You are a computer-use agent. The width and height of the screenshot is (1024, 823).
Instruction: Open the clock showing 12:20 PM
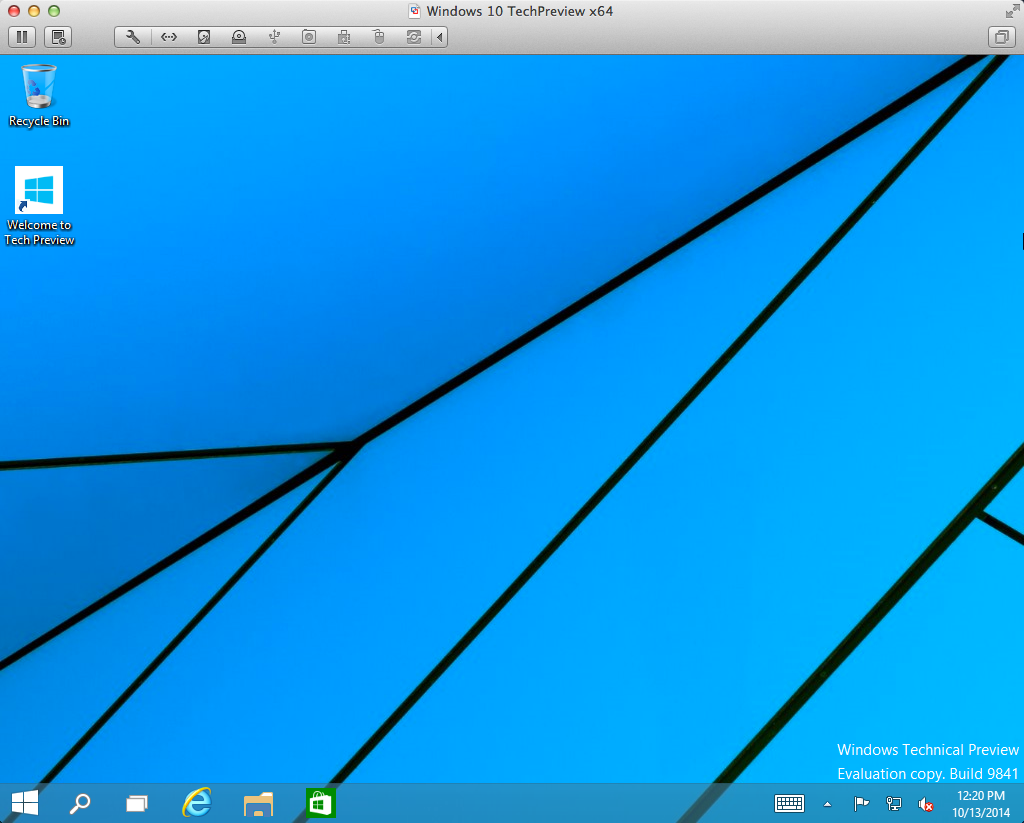pyautogui.click(x=981, y=804)
